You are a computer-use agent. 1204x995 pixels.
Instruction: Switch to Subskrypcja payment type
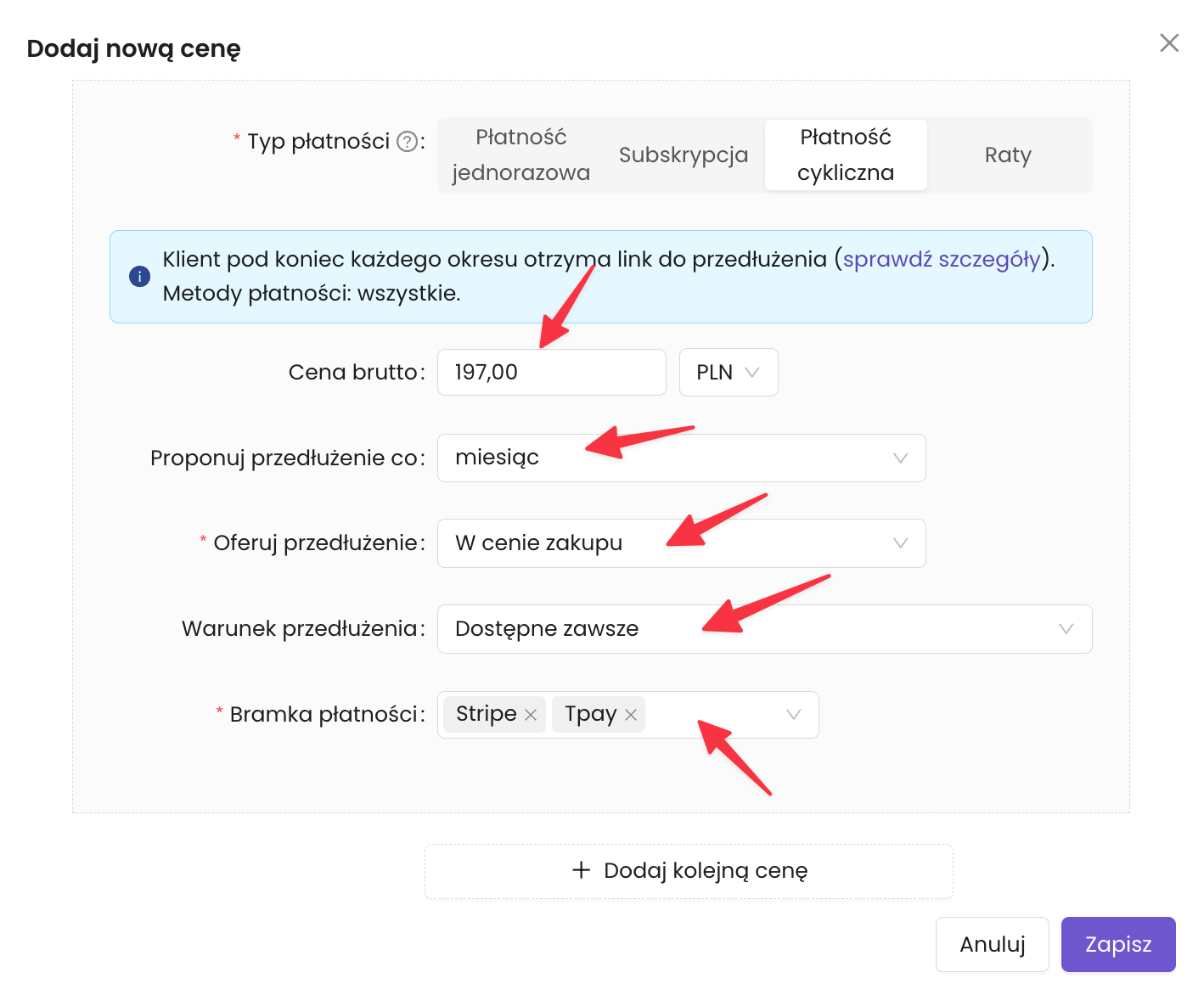(x=684, y=155)
